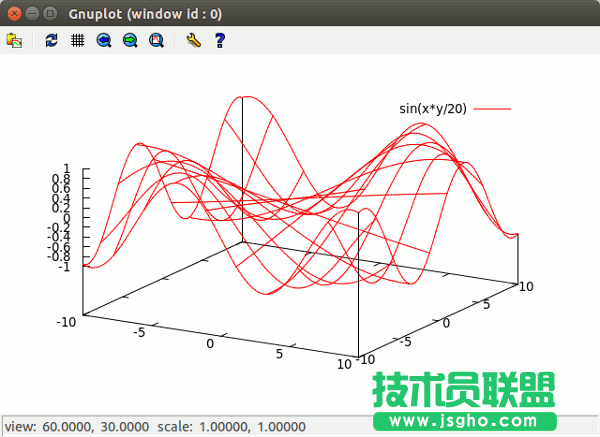Viewport: 600px width, 437px height.
Task: Open help with the question mark icon
Action: click(x=220, y=40)
